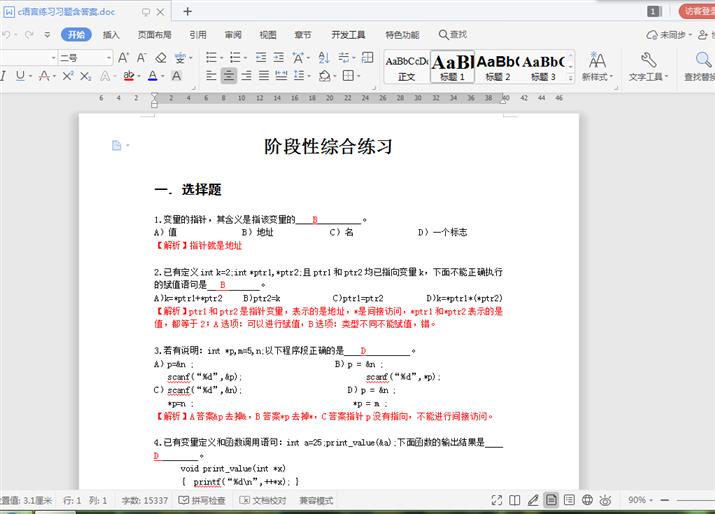Viewport: 715px width, 514px height.
Task: Switch to the Page Layout (页面布局) tab
Action: [x=154, y=34]
